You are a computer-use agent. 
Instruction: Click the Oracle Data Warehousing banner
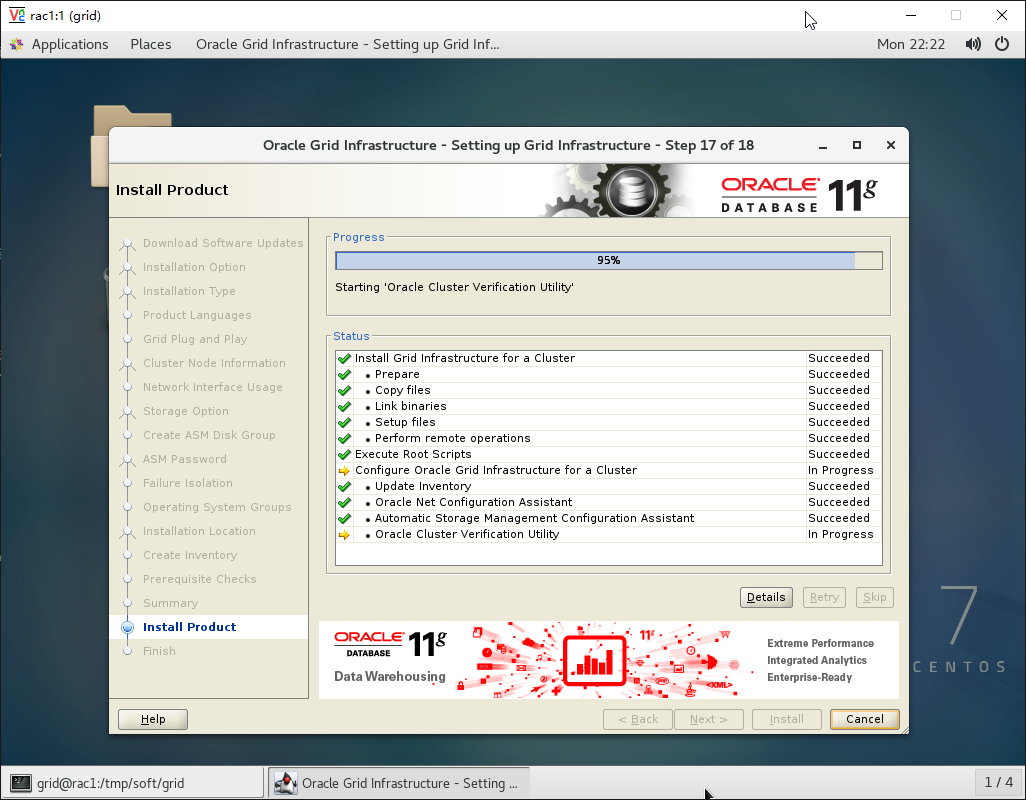point(609,660)
